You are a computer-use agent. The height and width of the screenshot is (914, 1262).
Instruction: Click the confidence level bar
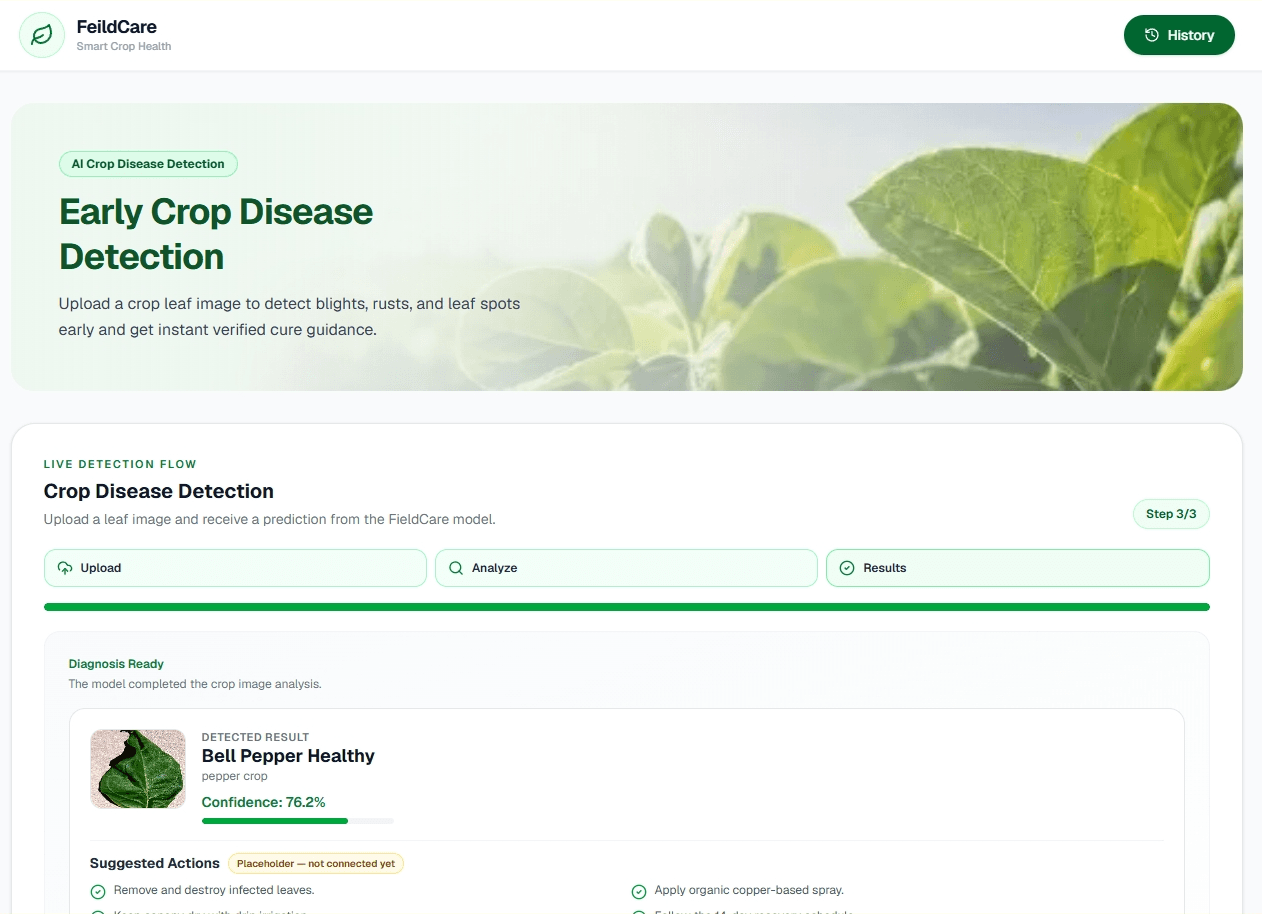point(298,821)
